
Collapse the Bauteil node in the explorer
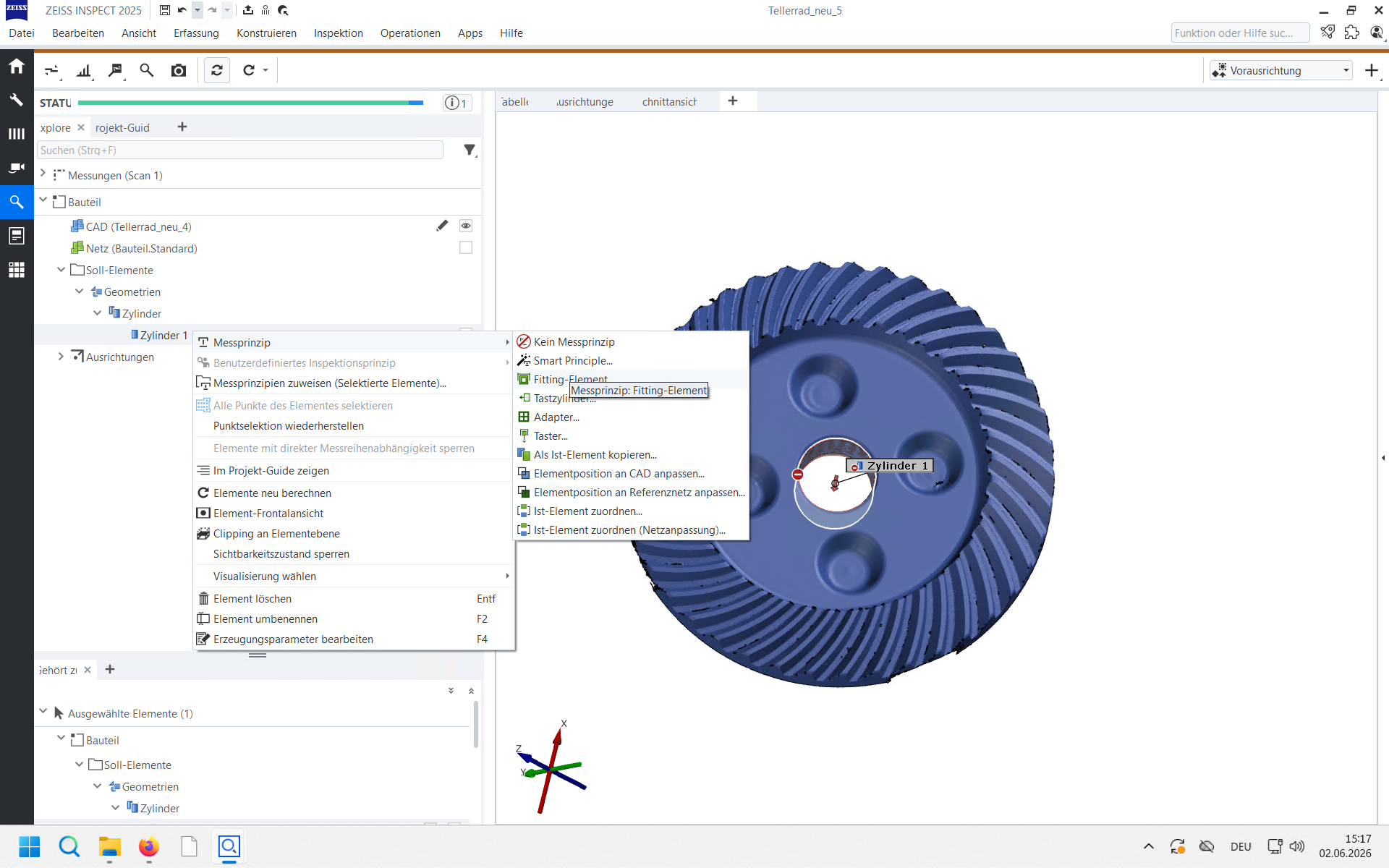43,200
